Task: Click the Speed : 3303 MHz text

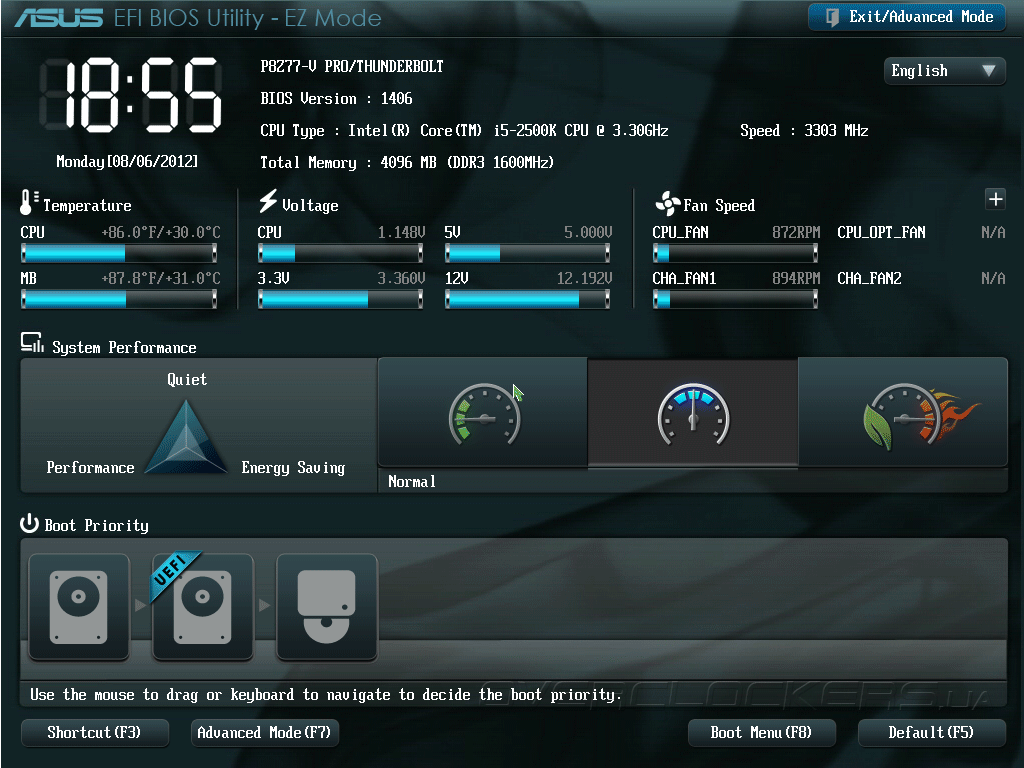Action: pos(804,131)
